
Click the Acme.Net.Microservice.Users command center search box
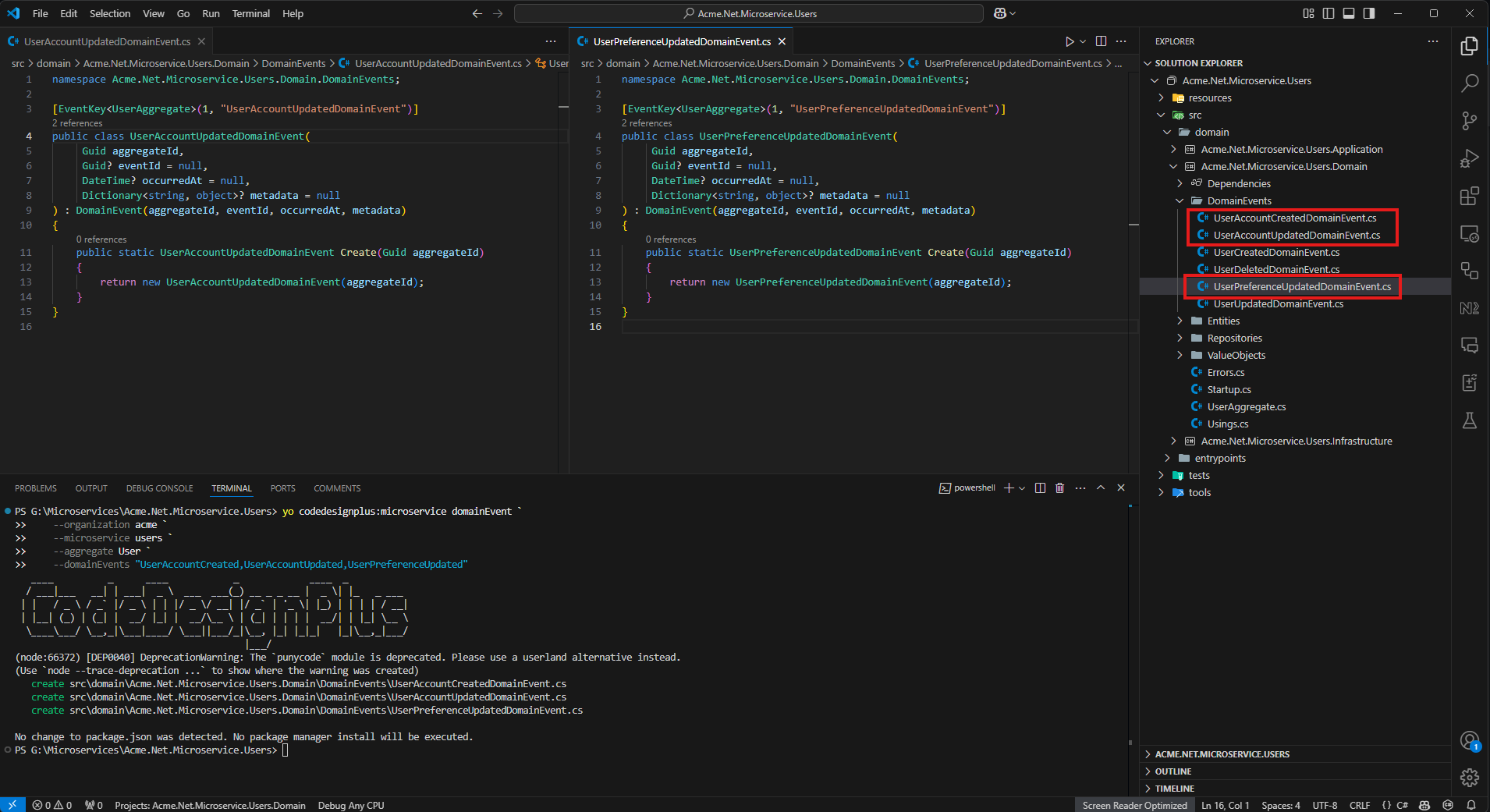coord(749,13)
